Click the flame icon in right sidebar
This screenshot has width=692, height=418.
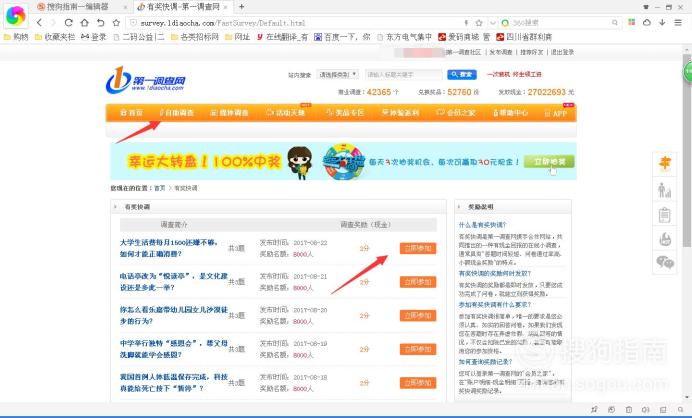[665, 239]
